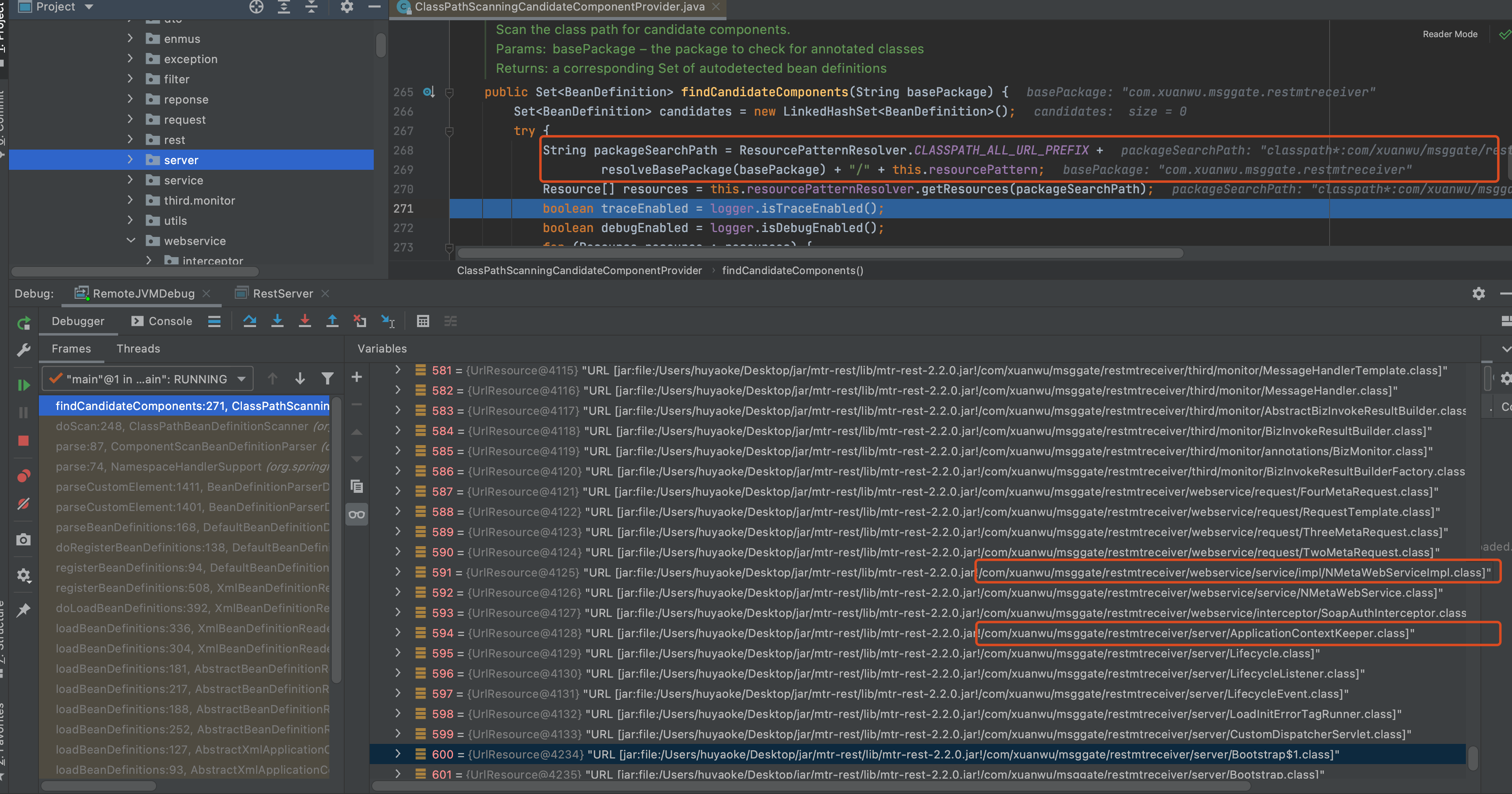The width and height of the screenshot is (1512, 794).
Task: Pin the debug tab
Action: tap(23, 610)
